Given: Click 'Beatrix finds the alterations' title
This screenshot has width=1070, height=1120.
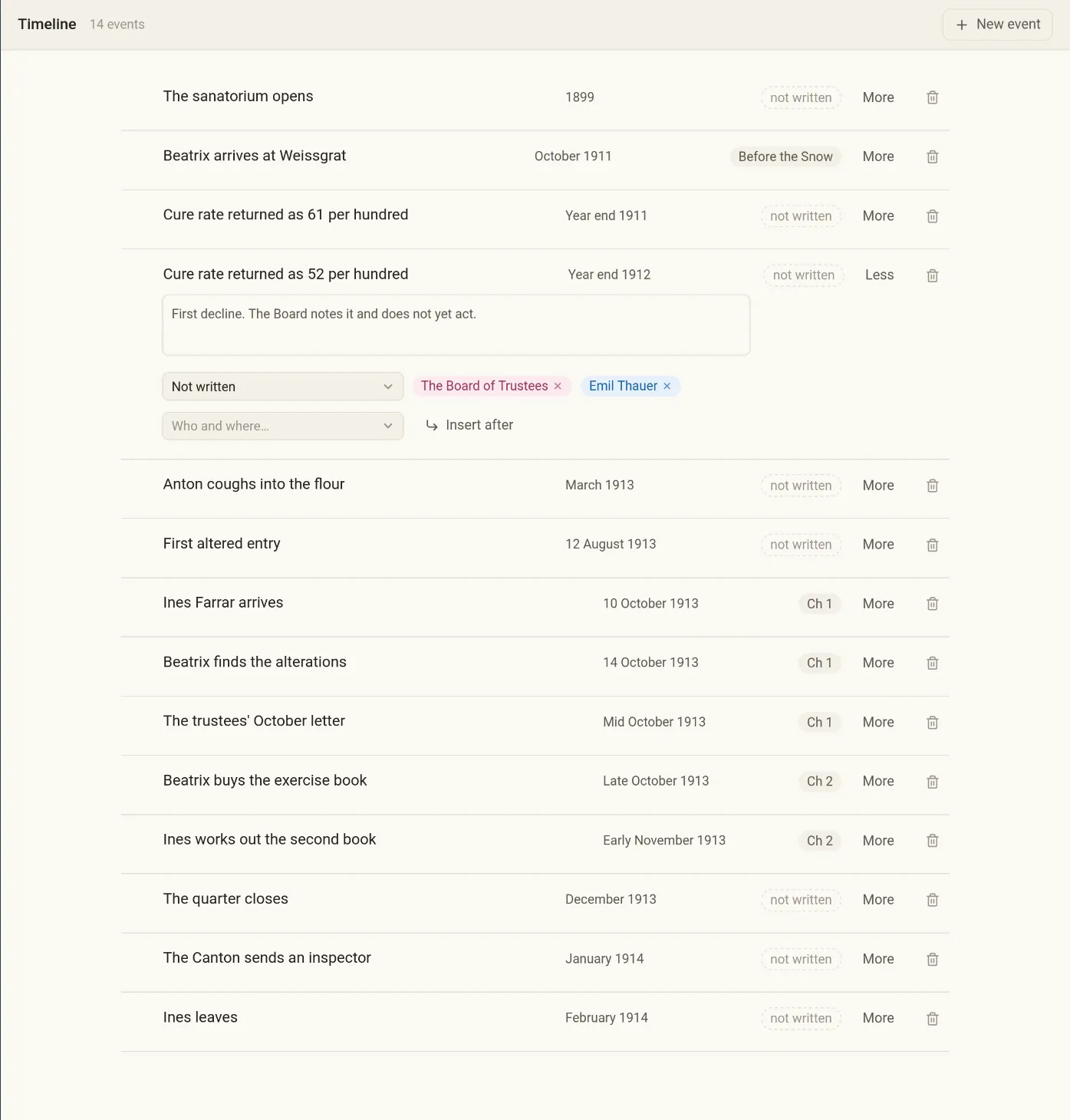Looking at the screenshot, I should pos(255,662).
